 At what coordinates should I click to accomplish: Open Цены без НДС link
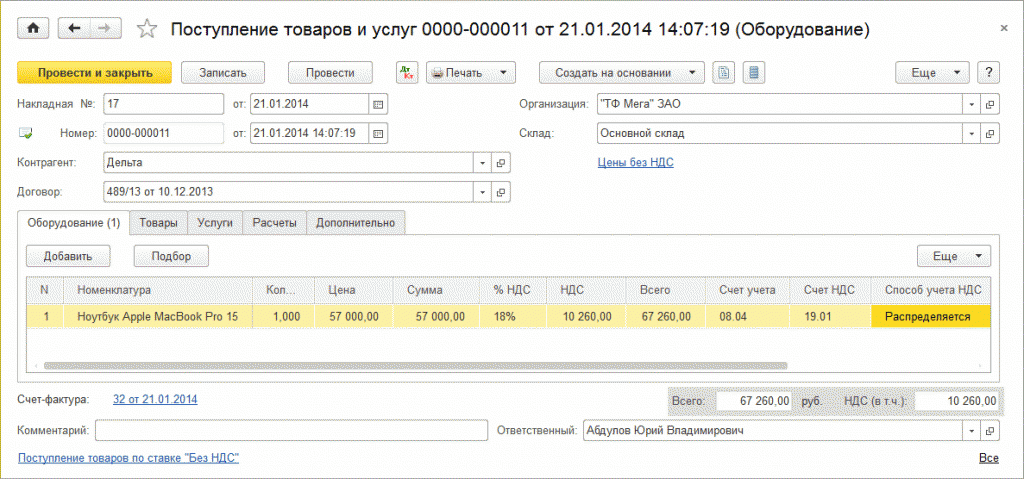click(x=635, y=163)
